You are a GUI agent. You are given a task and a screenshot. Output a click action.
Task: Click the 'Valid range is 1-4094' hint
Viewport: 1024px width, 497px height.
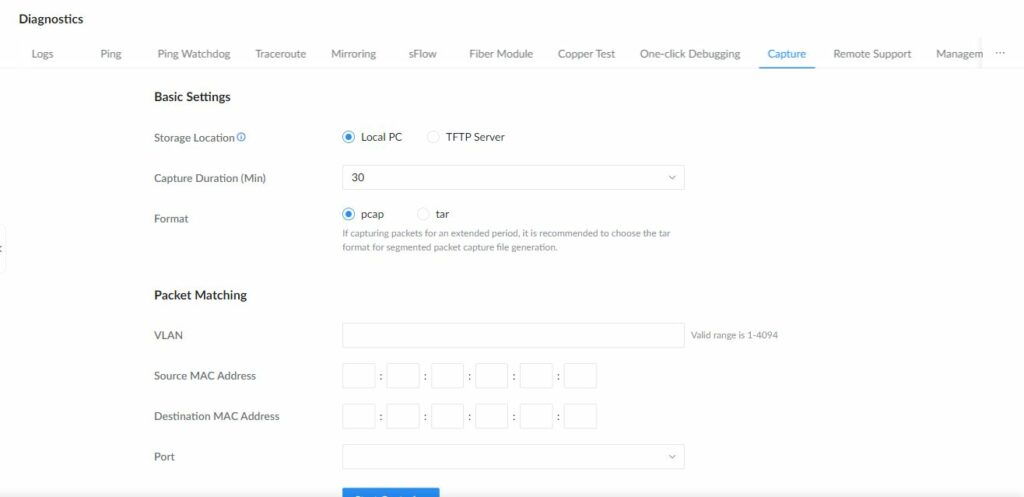click(x=734, y=336)
